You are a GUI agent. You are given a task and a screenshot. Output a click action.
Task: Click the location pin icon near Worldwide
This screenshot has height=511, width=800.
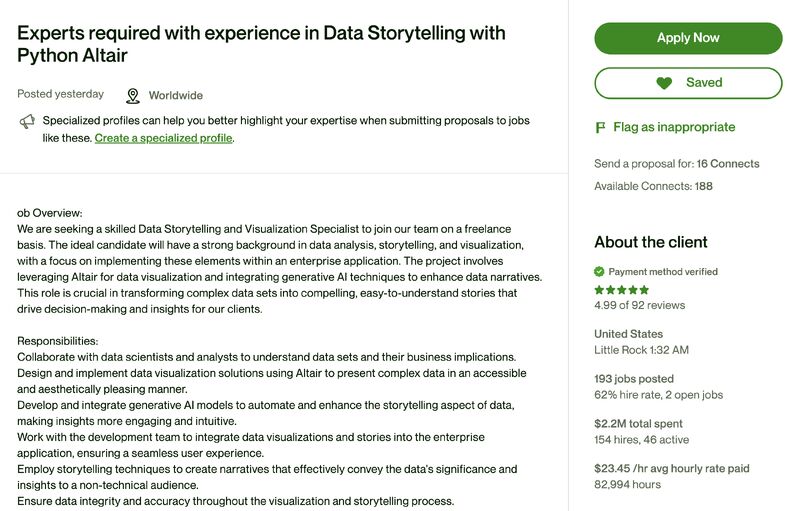pyautogui.click(x=133, y=95)
